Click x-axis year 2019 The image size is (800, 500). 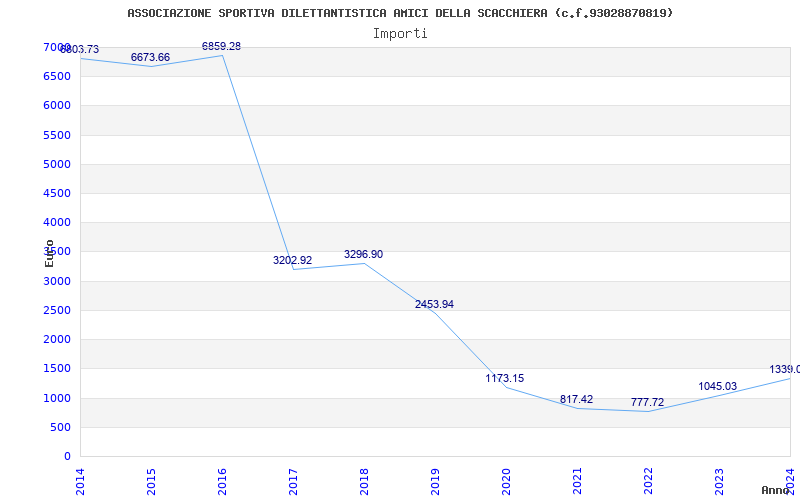pos(435,481)
